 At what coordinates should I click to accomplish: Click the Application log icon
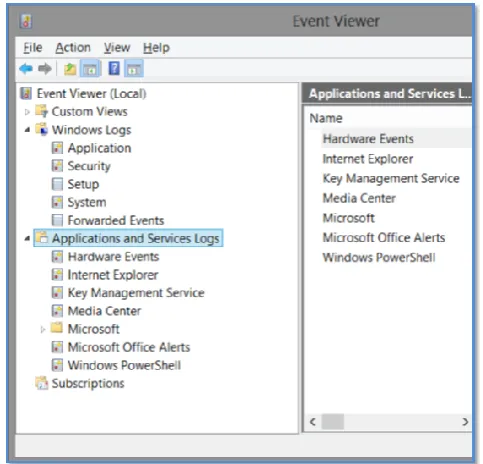57,148
